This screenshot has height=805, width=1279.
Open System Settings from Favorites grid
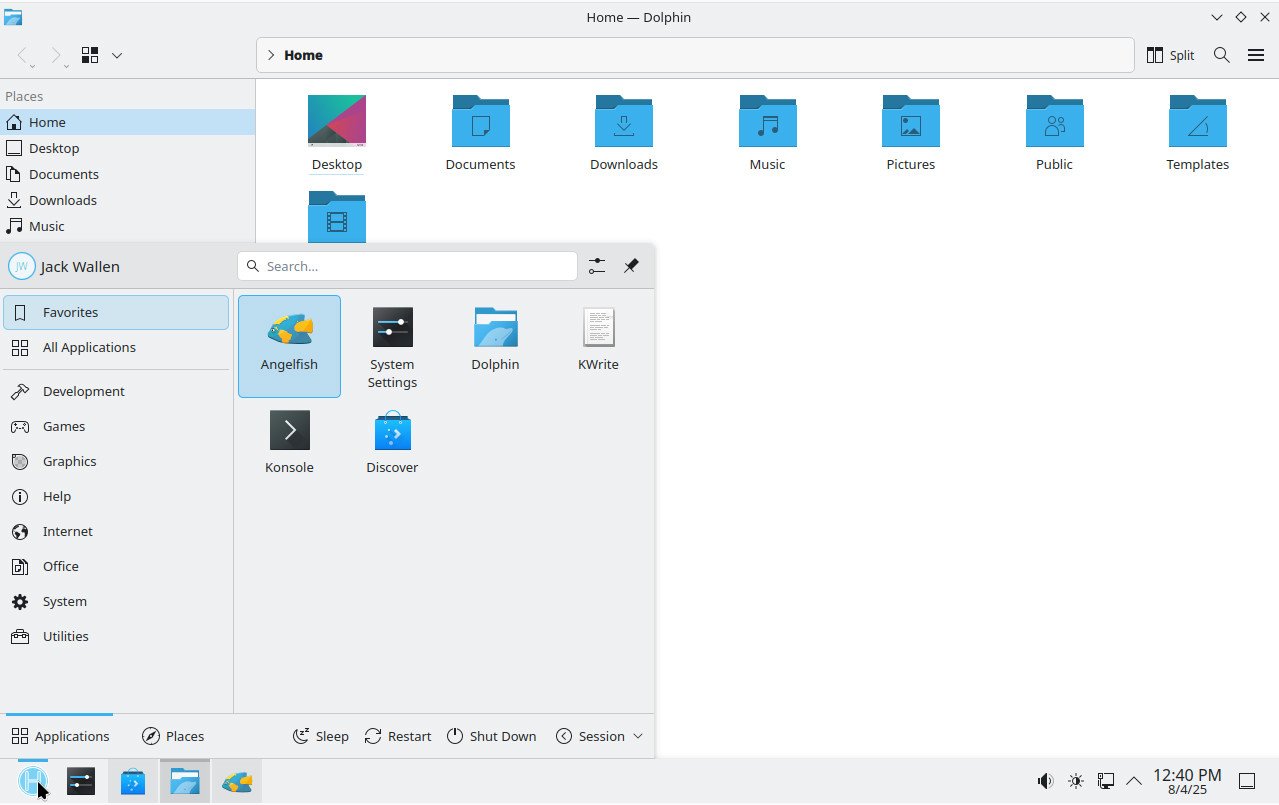point(392,346)
